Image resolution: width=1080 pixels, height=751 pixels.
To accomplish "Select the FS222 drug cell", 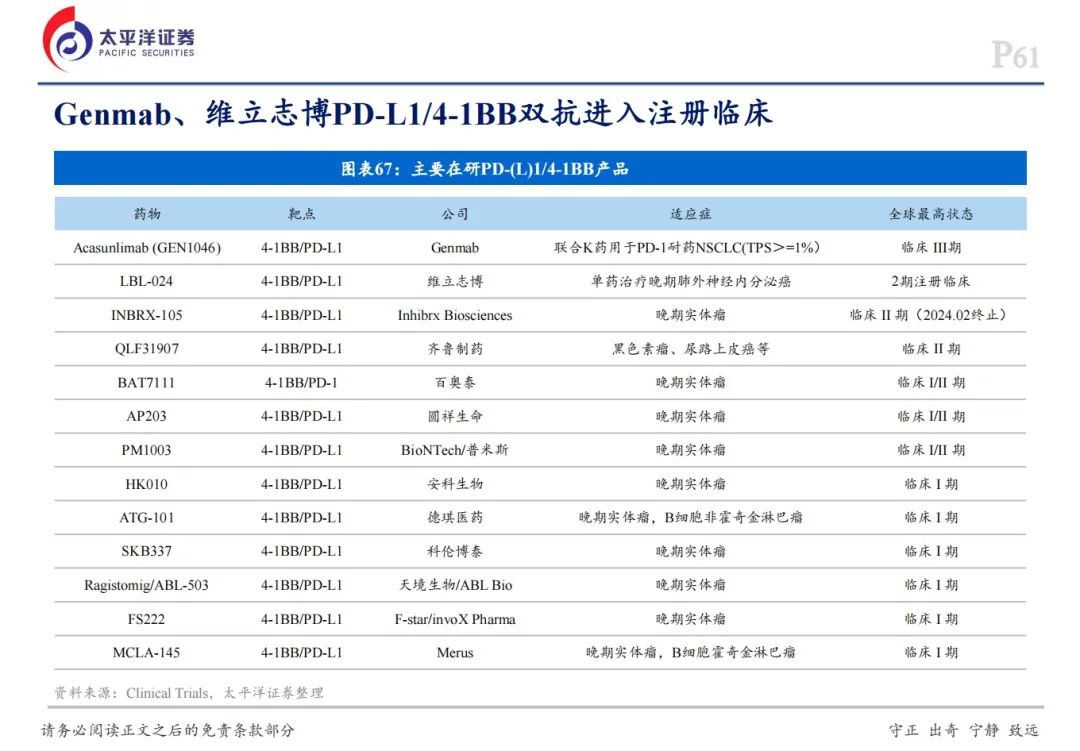I will pos(146,619).
